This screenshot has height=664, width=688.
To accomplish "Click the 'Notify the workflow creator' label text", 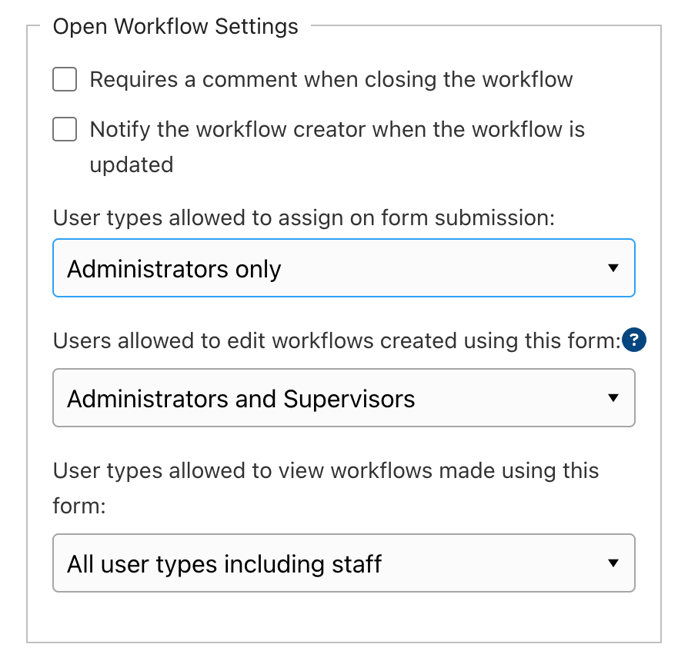I will 337,129.
